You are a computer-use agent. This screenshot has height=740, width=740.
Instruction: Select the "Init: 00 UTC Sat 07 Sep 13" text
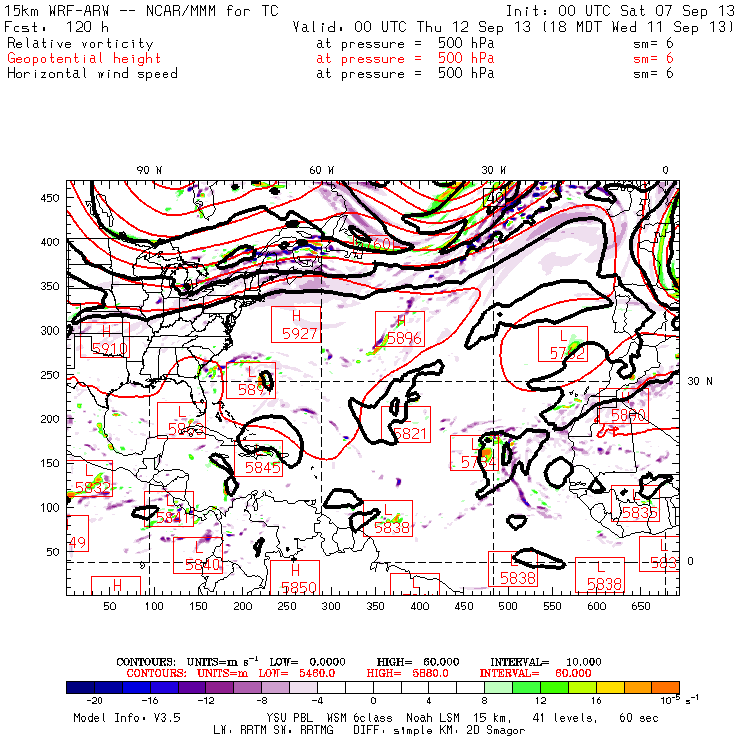[620, 10]
